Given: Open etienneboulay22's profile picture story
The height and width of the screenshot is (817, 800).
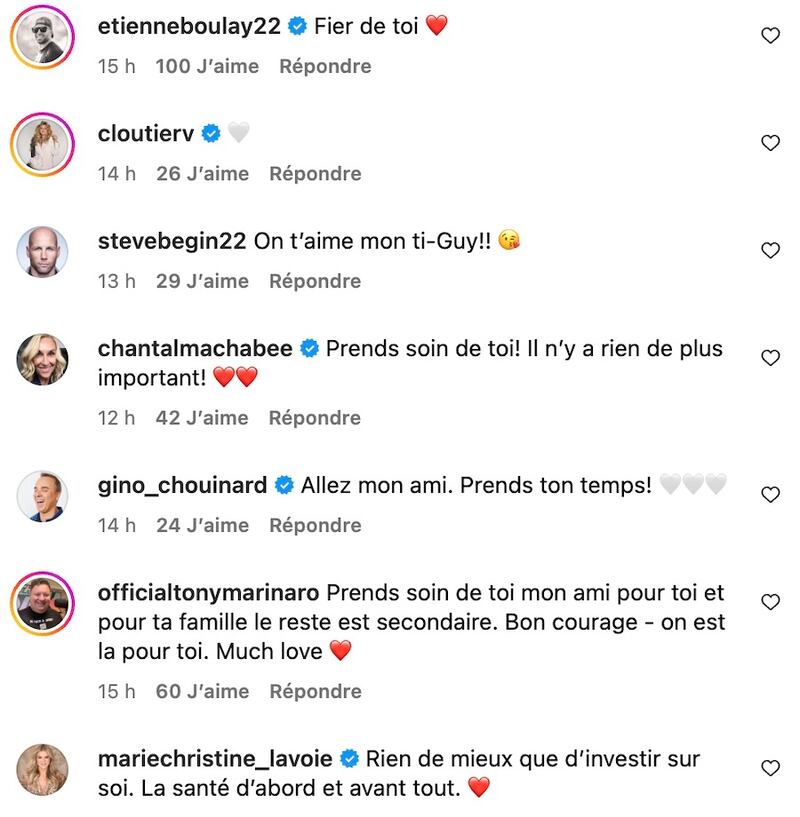Looking at the screenshot, I should pos(42,37).
